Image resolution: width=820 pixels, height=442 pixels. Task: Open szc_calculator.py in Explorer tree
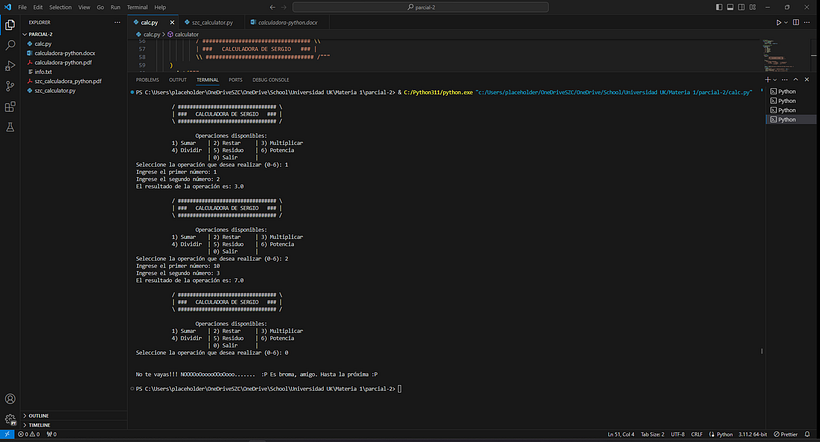[x=74, y=91]
